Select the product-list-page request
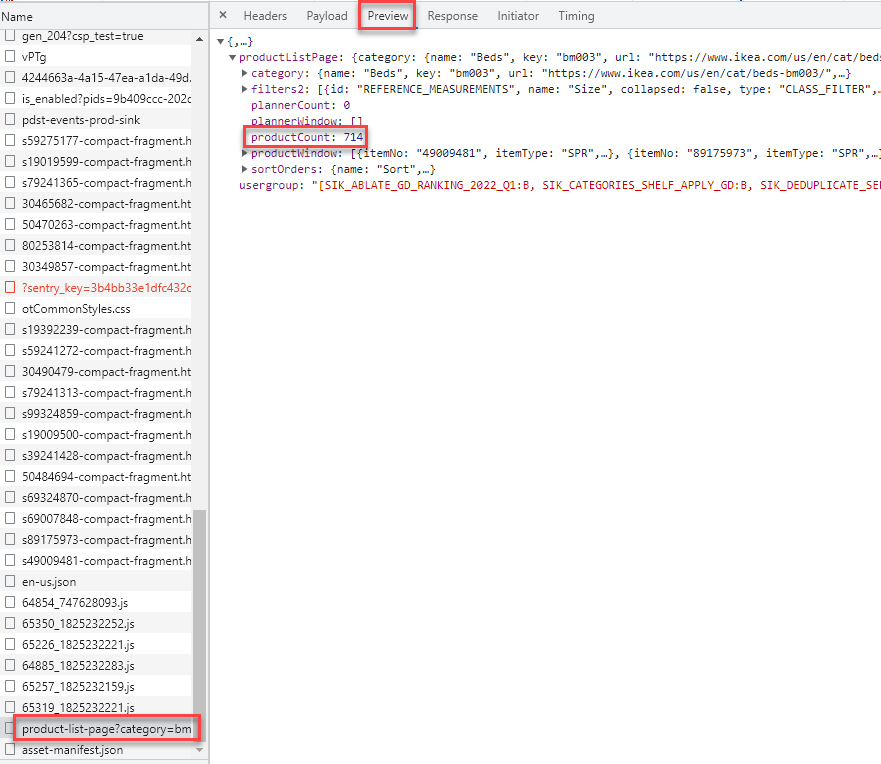Screen dimensions: 881x764 coord(106,729)
